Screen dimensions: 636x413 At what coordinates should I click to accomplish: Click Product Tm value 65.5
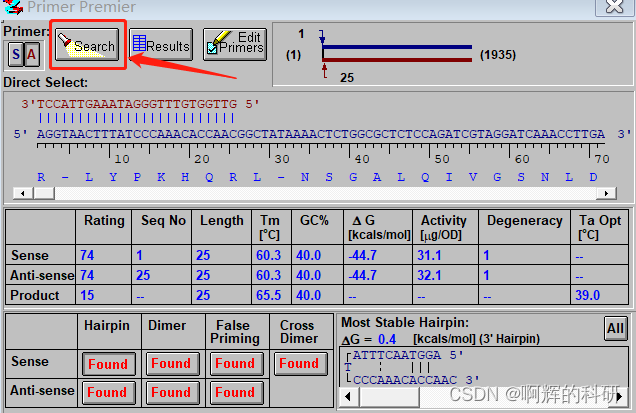point(268,295)
